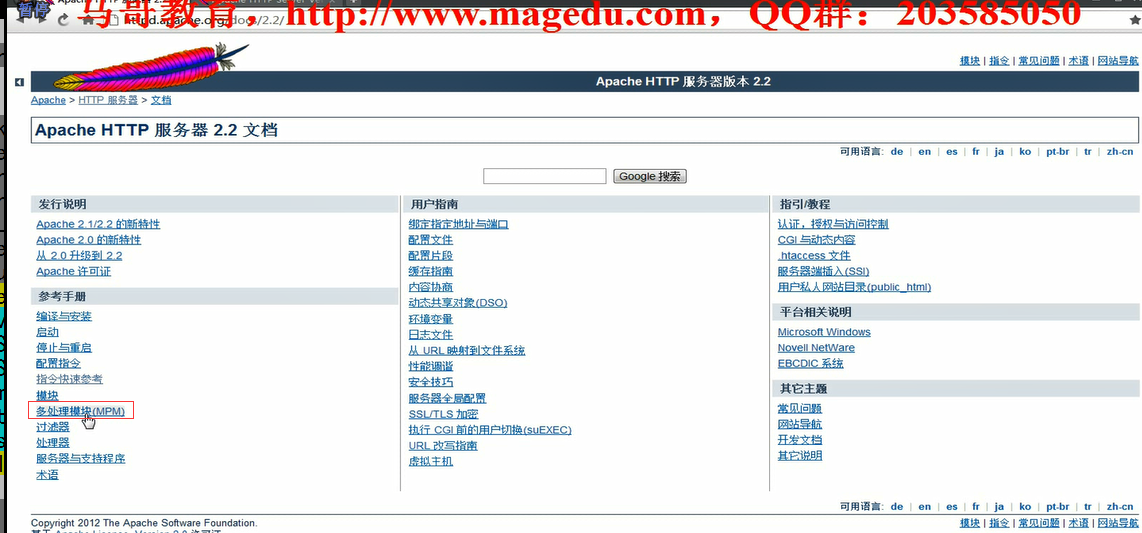Viewport: 1142px width, 533px height.
Task: Open 服务器端插入(SSI) link
Action: [x=824, y=272]
